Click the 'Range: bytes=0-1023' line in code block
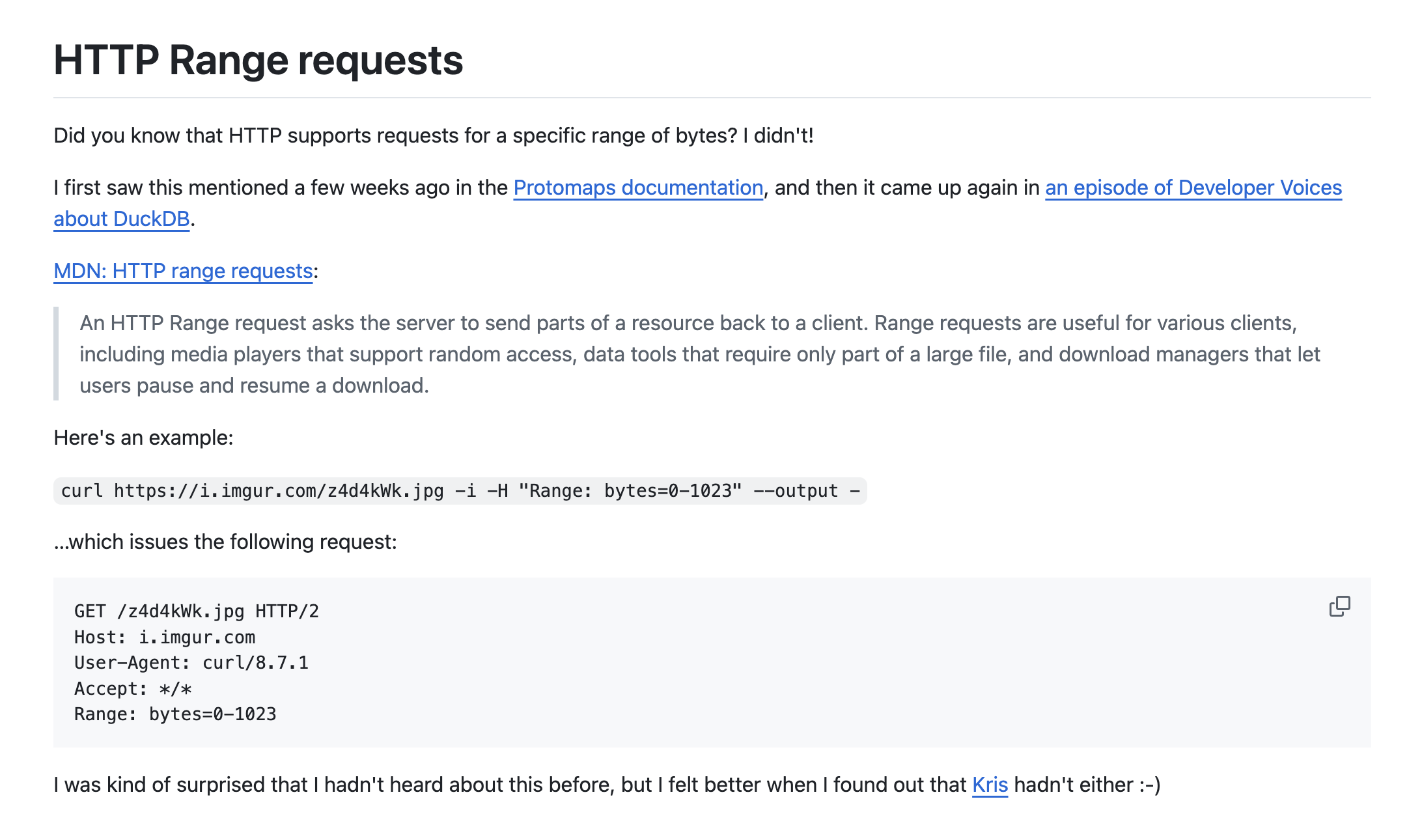 [x=175, y=714]
